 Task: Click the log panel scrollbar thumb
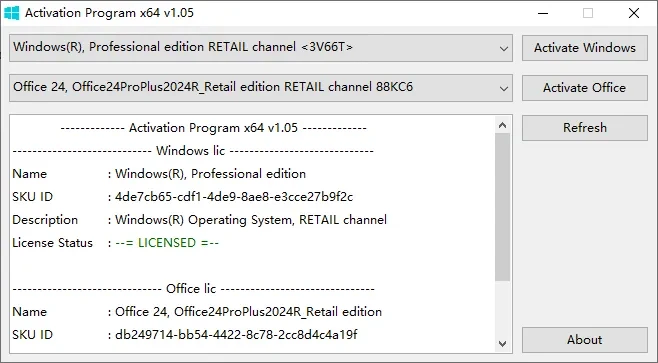(x=502, y=207)
